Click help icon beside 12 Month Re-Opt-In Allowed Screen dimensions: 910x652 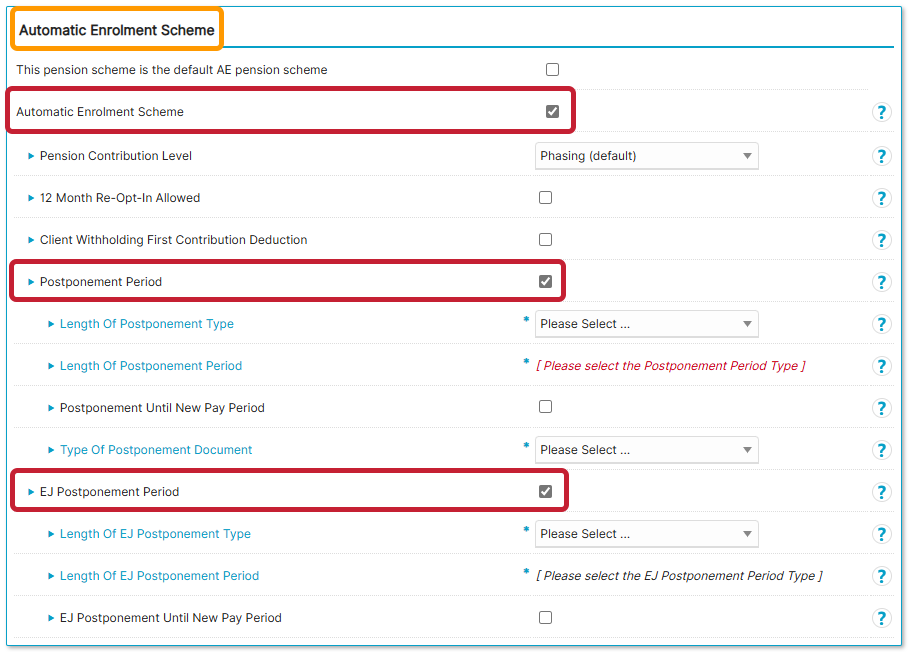tap(881, 198)
